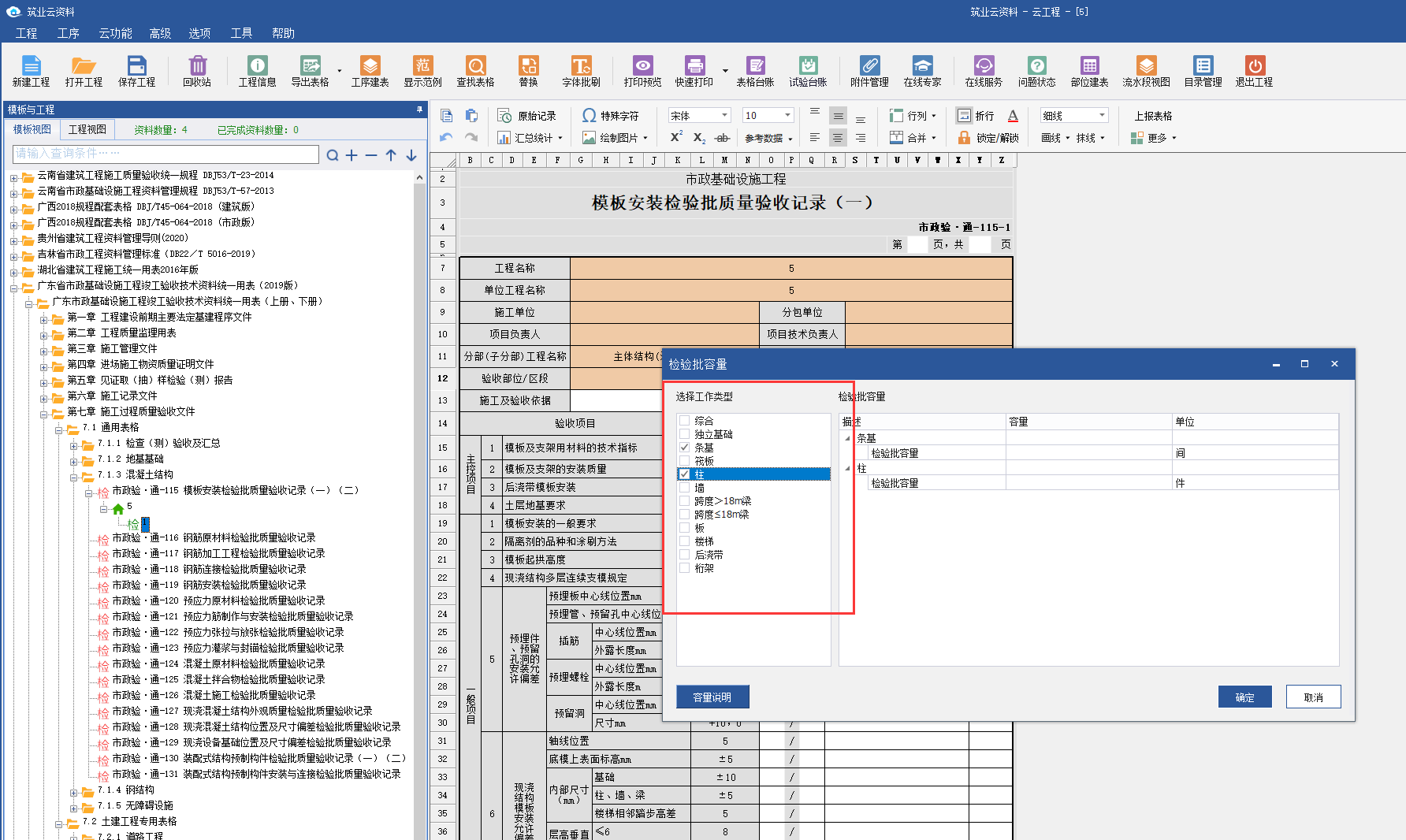The image size is (1406, 840).
Task: Click the 特殊字符 toolbar item
Action: [611, 116]
